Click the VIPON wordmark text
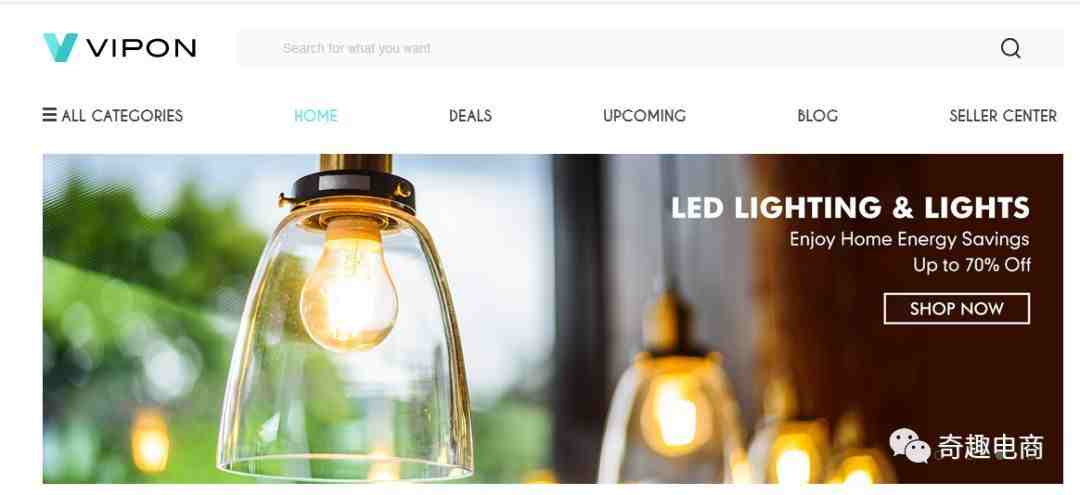The width and height of the screenshot is (1080, 495). 141,48
